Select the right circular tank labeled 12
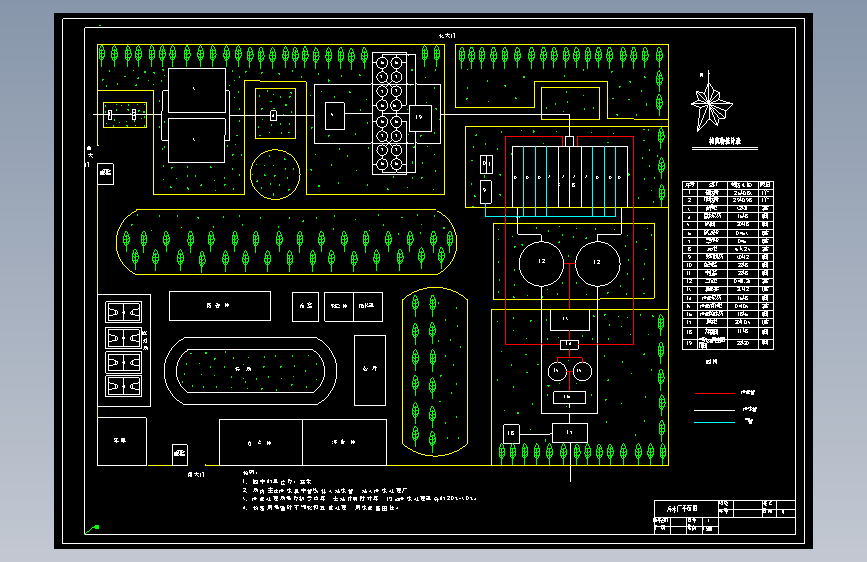The height and width of the screenshot is (562, 867). (x=598, y=263)
